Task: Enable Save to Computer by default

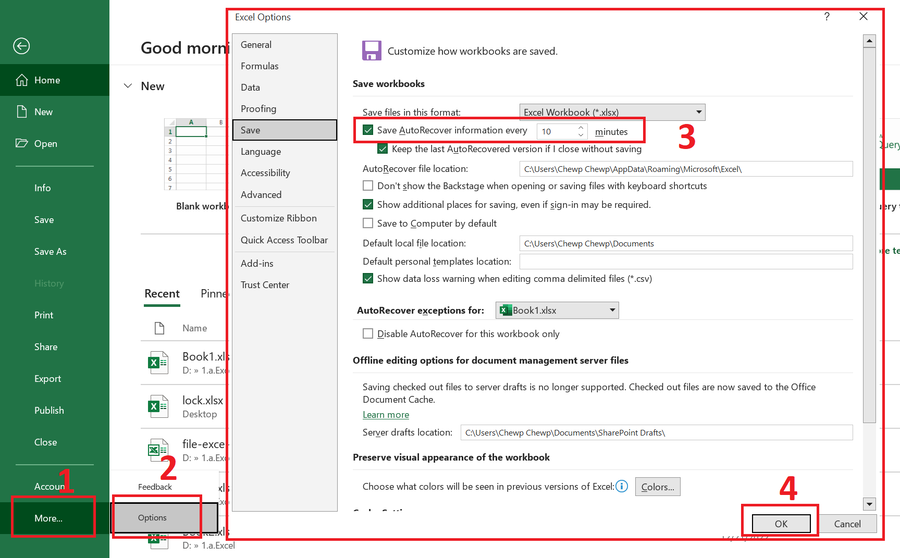Action: (368, 223)
